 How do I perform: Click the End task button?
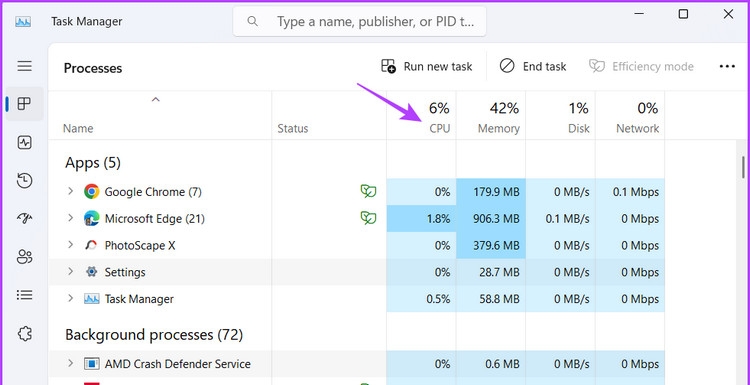coord(533,66)
